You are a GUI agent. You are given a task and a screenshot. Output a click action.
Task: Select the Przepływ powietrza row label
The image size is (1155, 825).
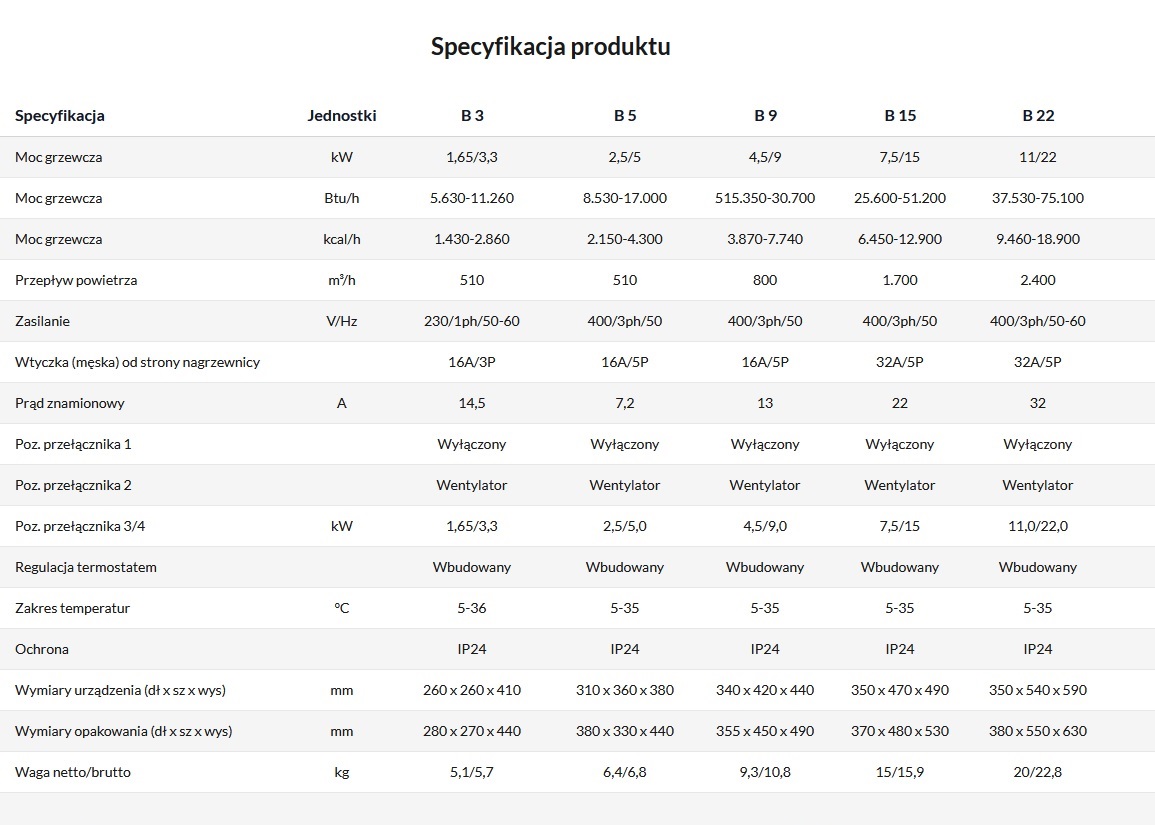(x=76, y=280)
